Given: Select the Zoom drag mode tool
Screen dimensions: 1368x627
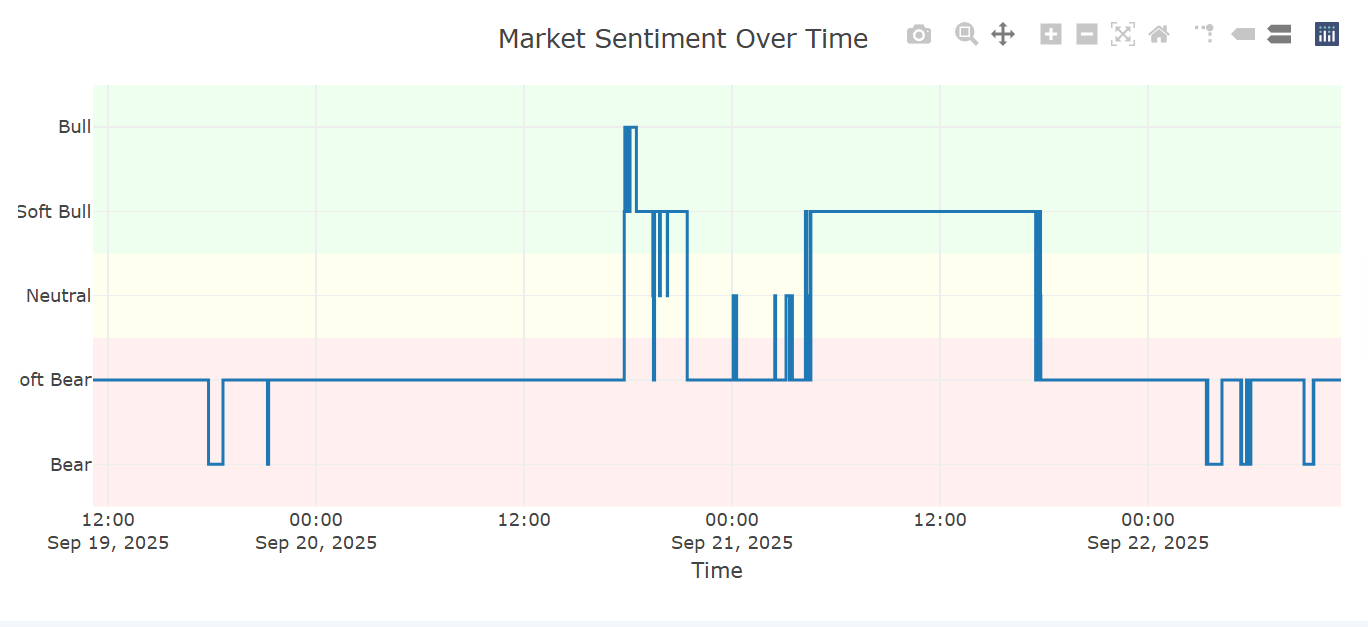Looking at the screenshot, I should [966, 35].
